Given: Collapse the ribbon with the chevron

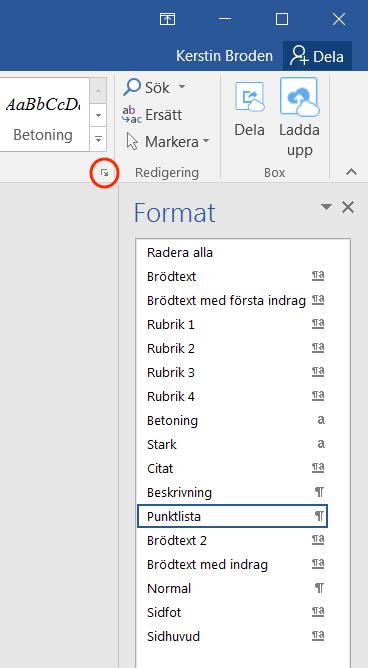Looking at the screenshot, I should pyautogui.click(x=351, y=172).
